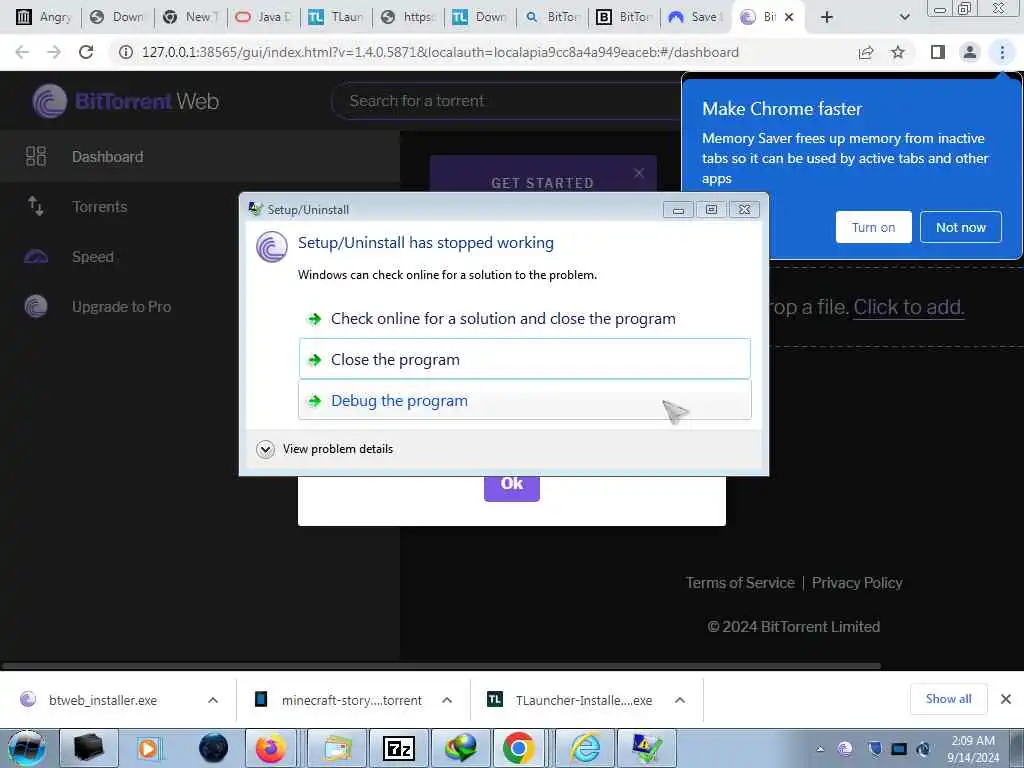Turn on Chrome Memory Saver

[x=873, y=227]
